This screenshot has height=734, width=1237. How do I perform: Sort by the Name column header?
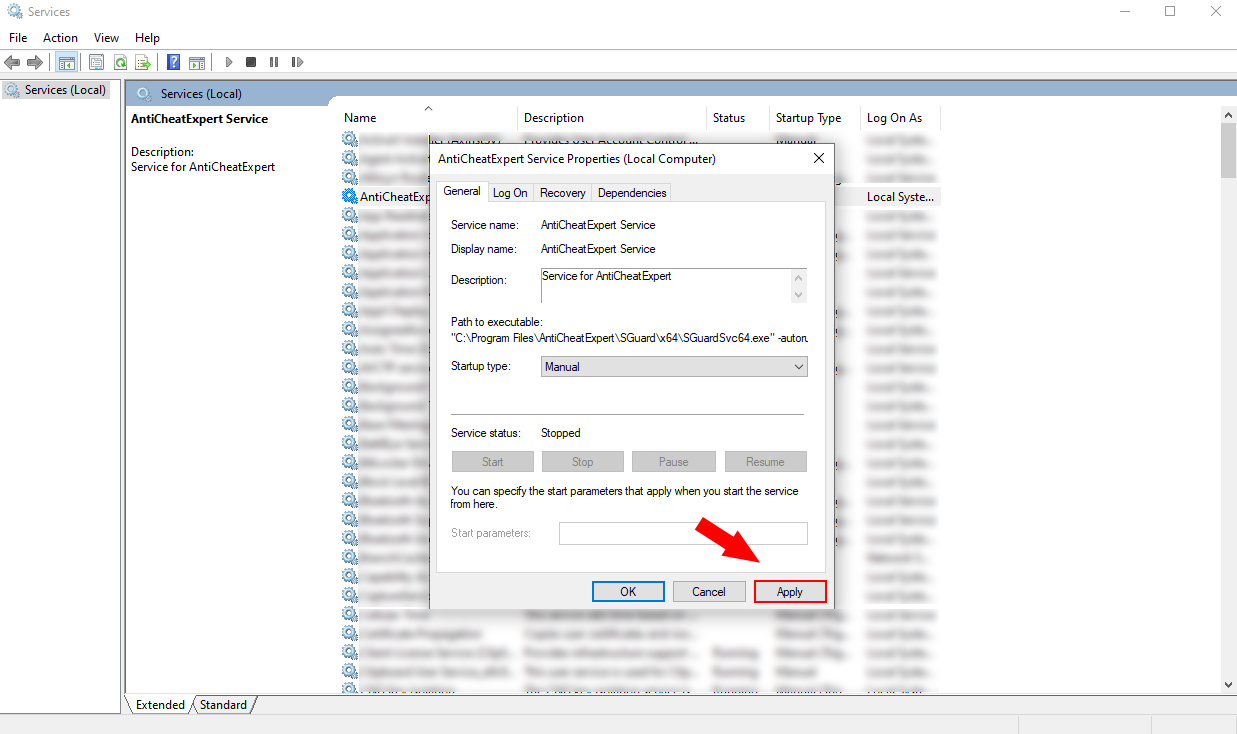tap(428, 118)
